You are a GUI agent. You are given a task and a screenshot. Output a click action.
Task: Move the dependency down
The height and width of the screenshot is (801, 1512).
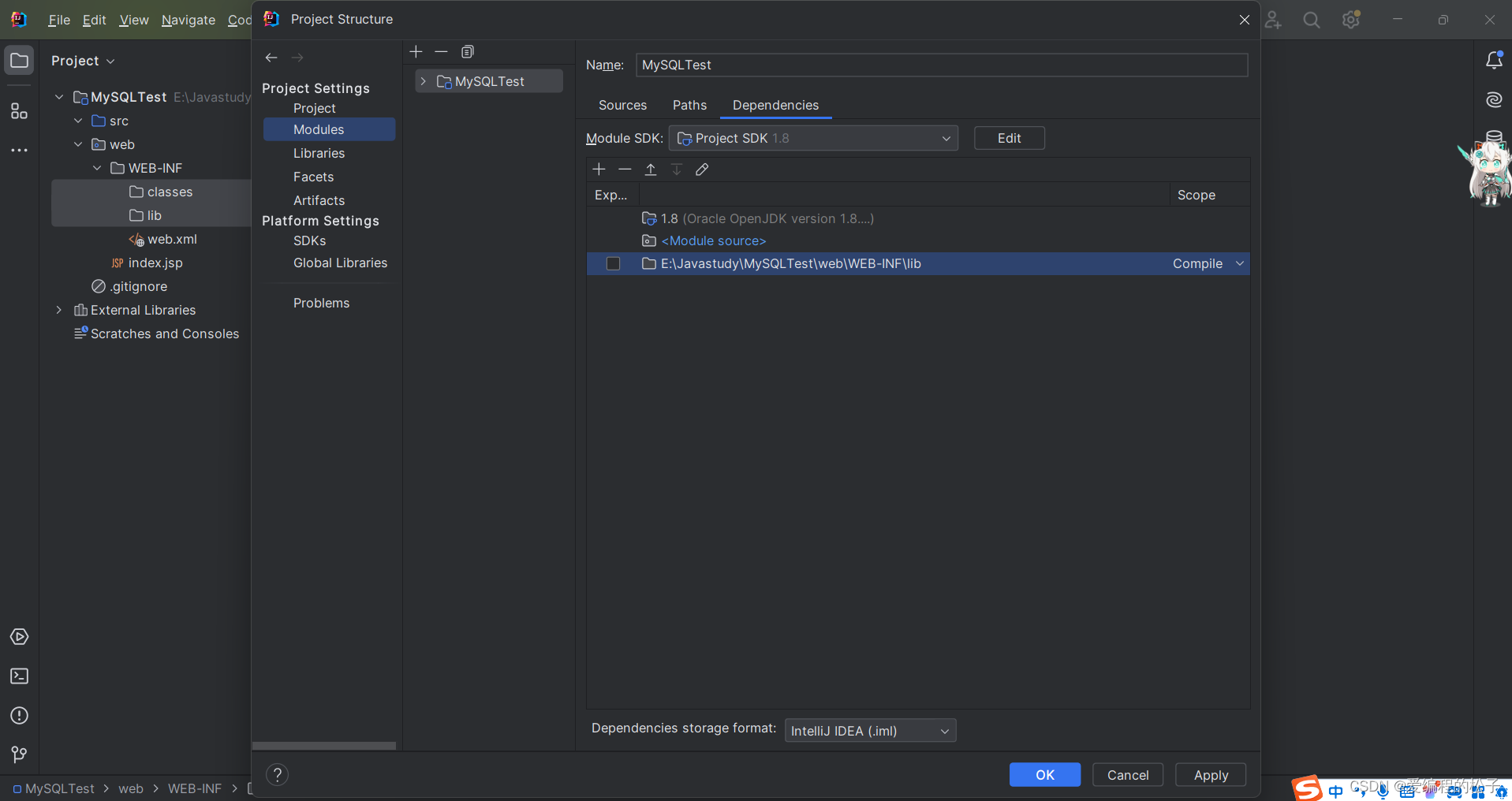(677, 170)
